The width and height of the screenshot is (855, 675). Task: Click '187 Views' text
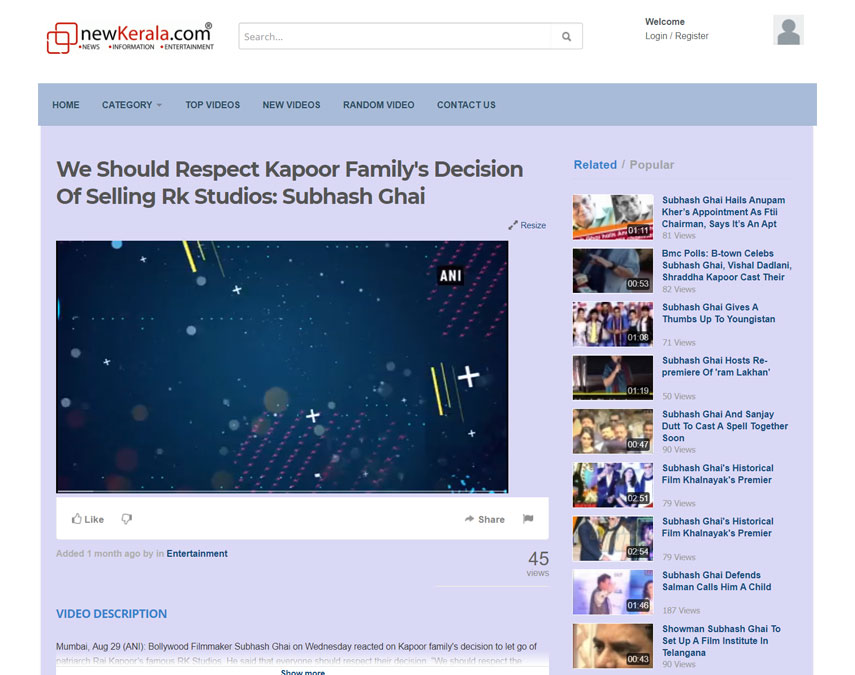[681, 610]
